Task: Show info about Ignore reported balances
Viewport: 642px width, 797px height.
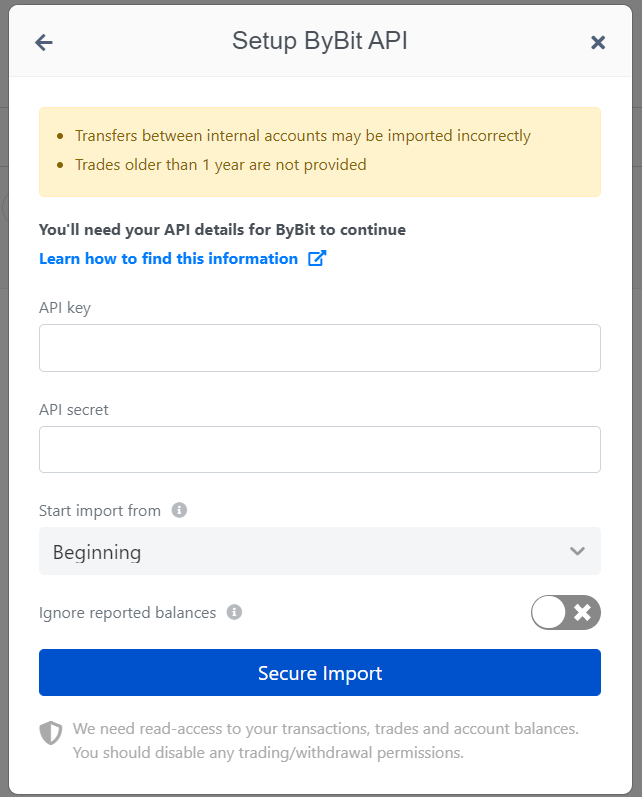Action: [234, 612]
